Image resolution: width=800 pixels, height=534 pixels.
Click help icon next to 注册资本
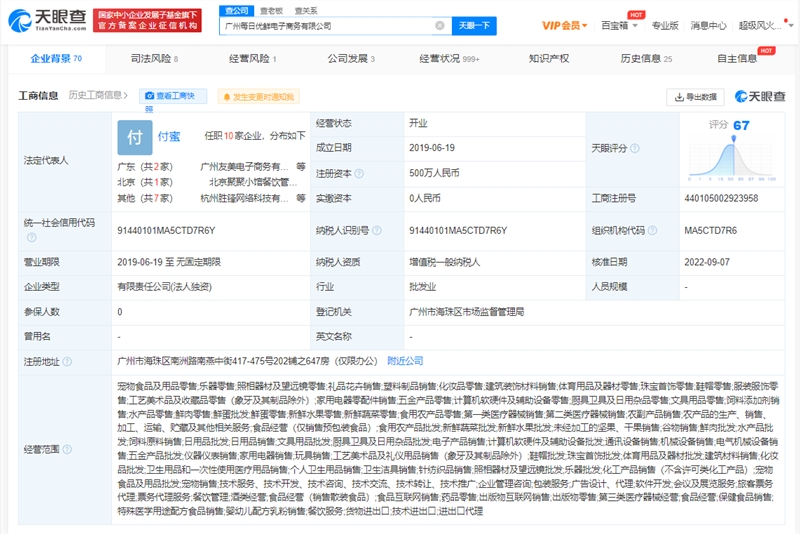[x=359, y=173]
